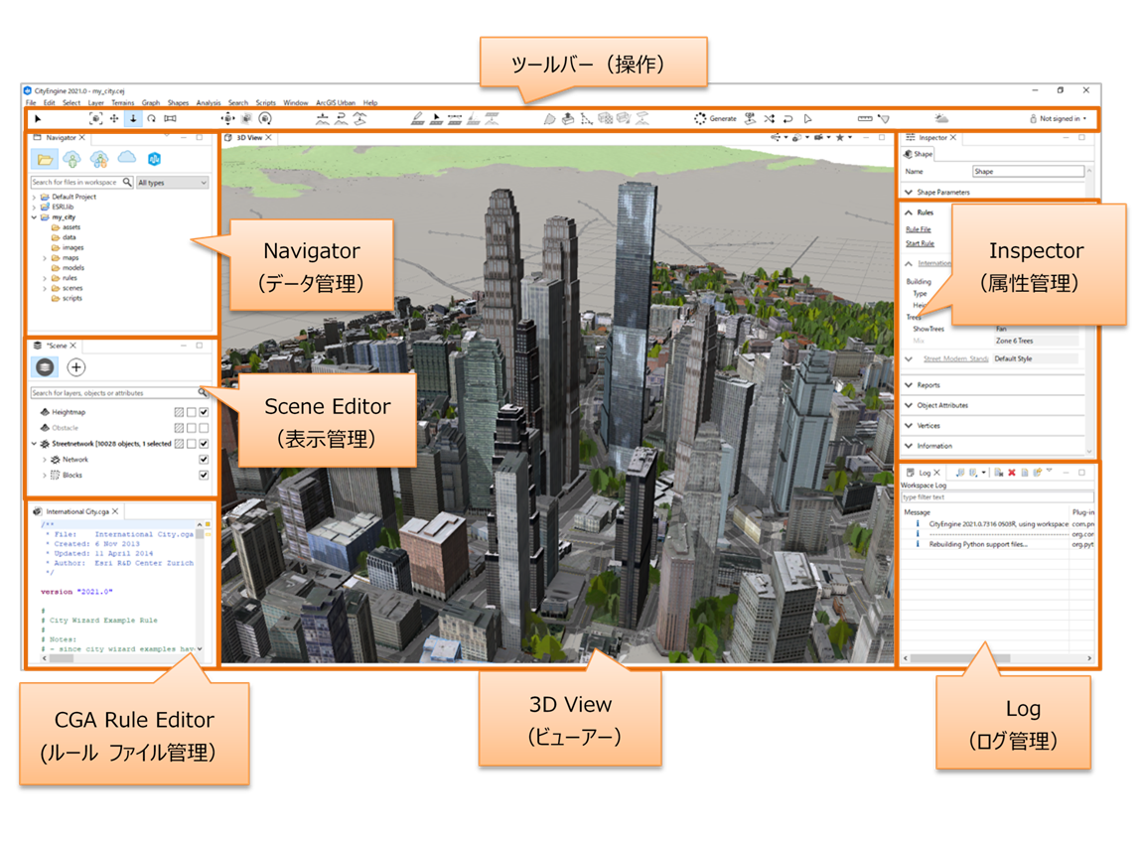1142x855 pixels.
Task: Click the Start Rule link in Inspector
Action: pos(920,243)
